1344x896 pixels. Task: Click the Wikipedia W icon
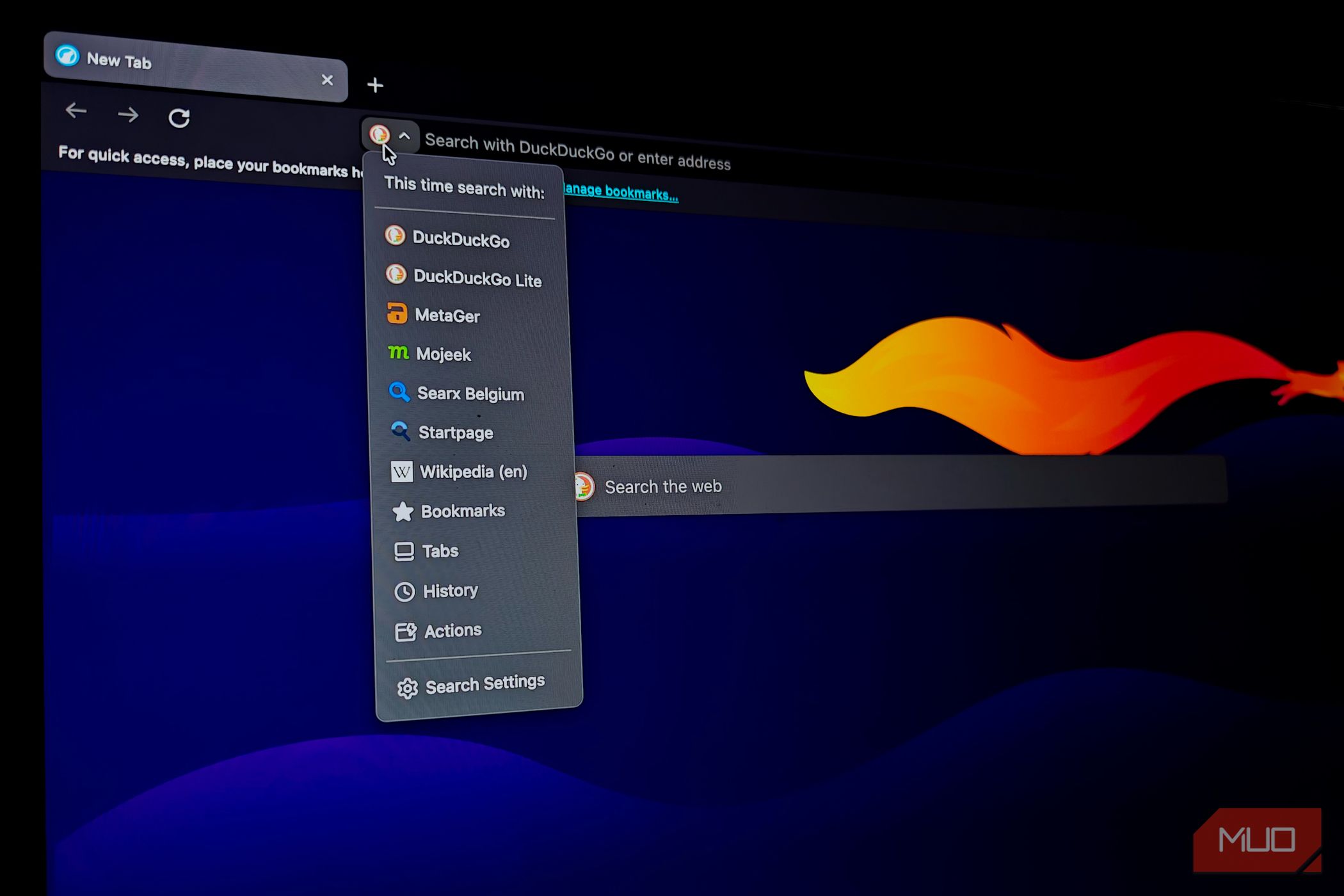coord(402,472)
